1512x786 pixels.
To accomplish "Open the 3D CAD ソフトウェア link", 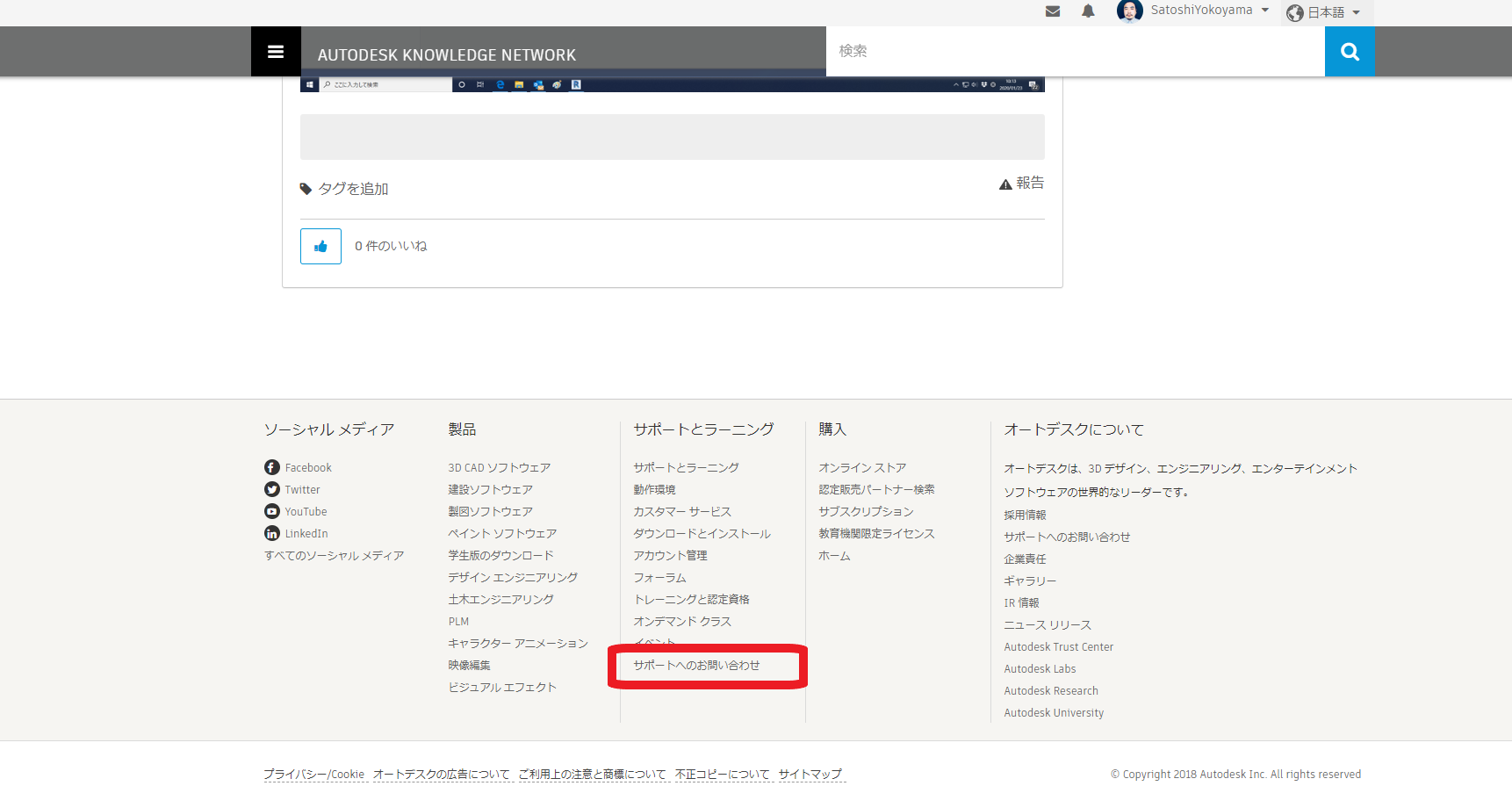I will tap(500, 468).
